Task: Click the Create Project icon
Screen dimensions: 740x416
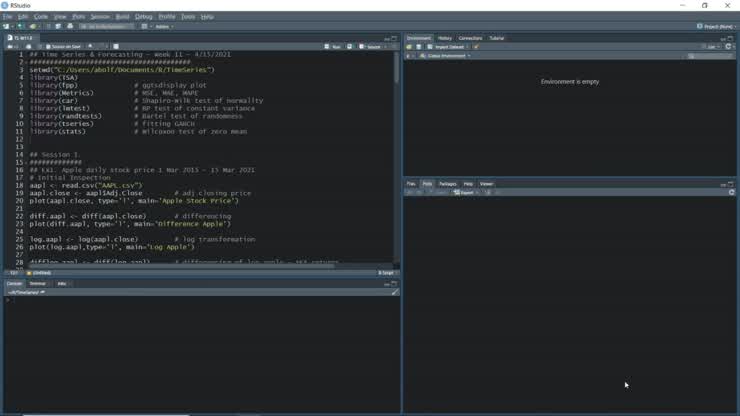Action: (20, 26)
